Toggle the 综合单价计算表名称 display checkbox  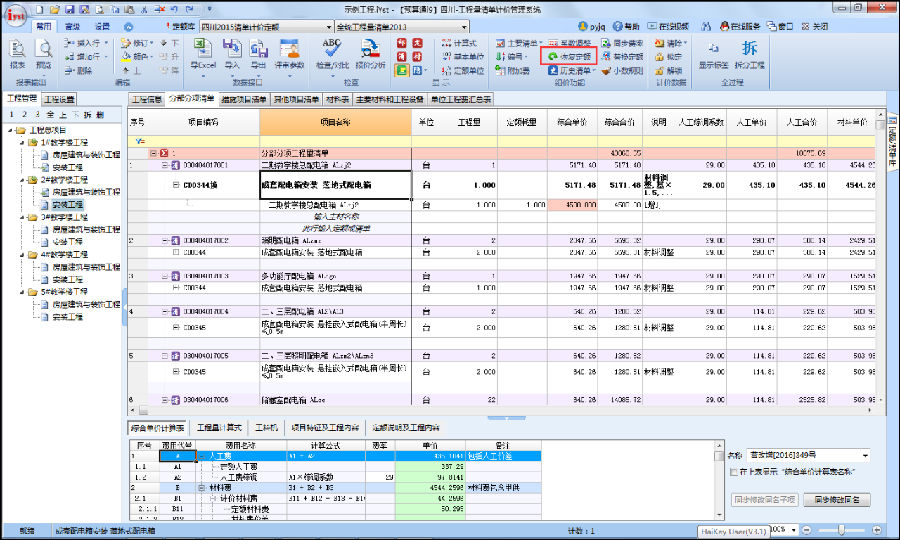click(736, 471)
